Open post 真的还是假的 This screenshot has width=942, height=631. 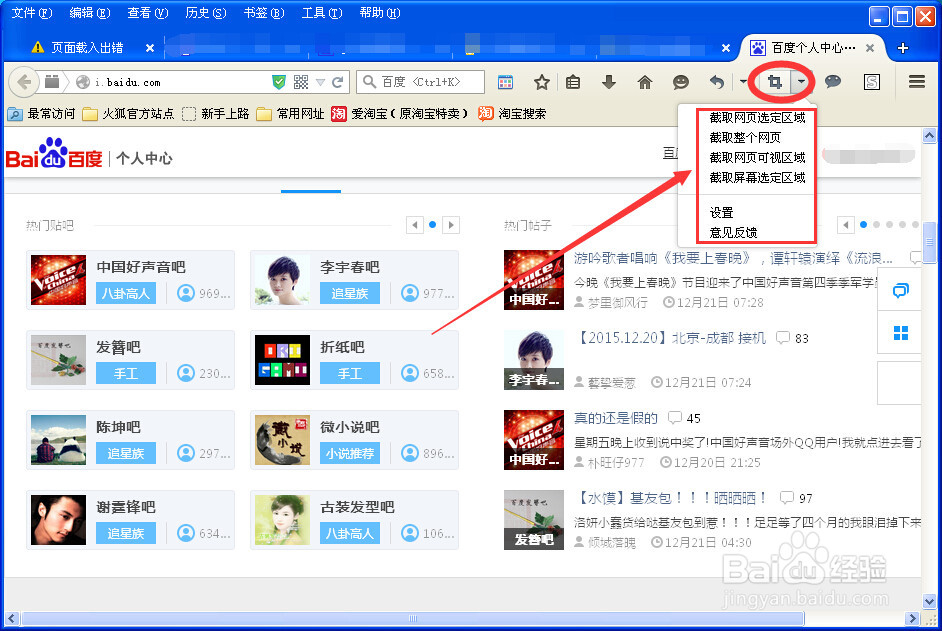click(616, 418)
